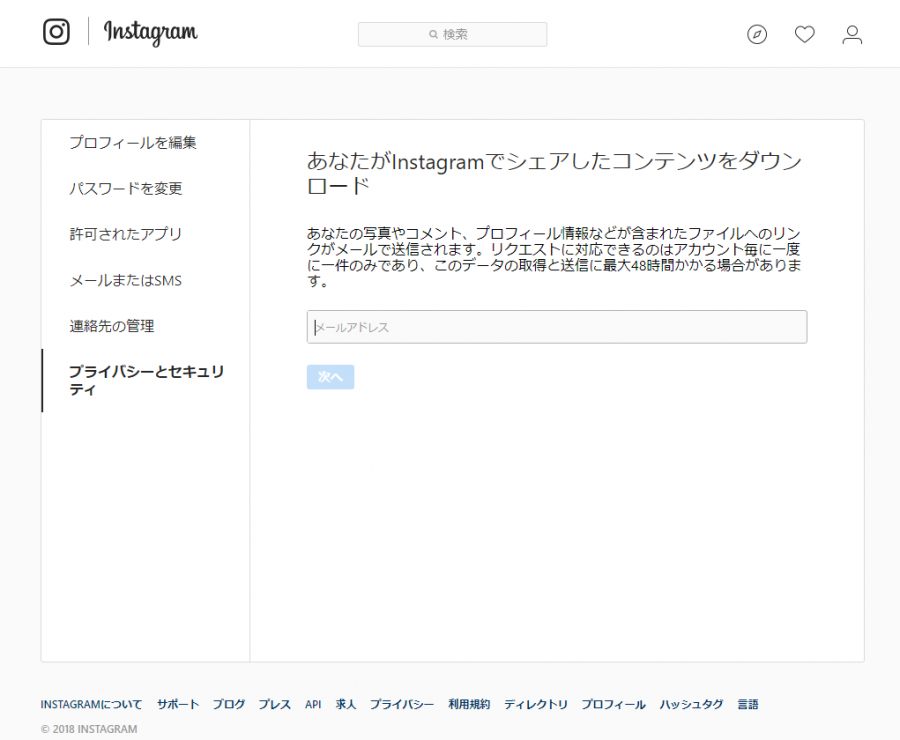900x740 pixels.
Task: Open プライバシー footer link
Action: click(402, 704)
